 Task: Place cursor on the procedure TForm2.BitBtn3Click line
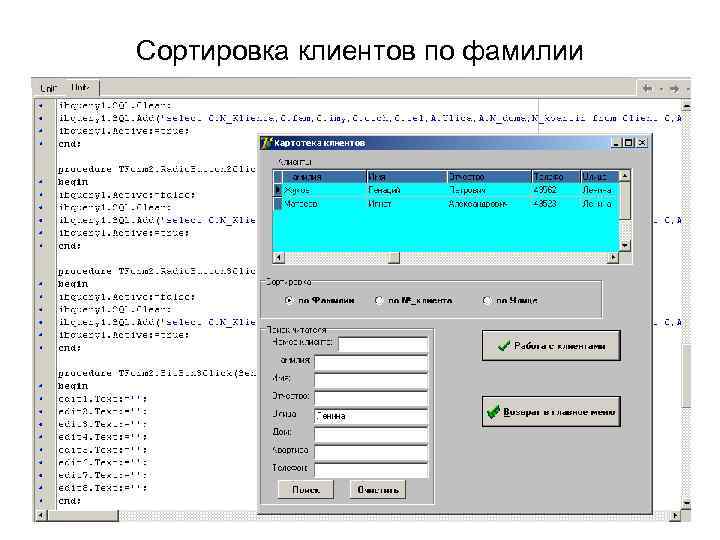[x=156, y=373]
